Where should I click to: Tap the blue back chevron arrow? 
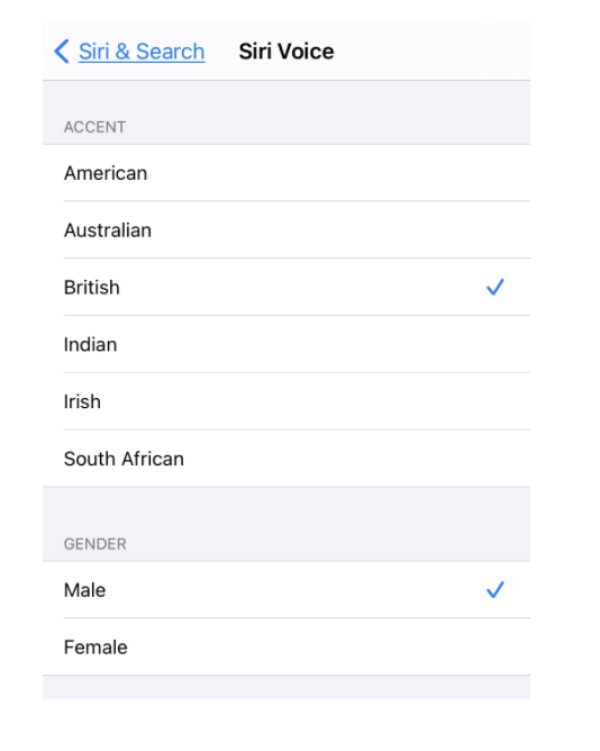tap(62, 51)
